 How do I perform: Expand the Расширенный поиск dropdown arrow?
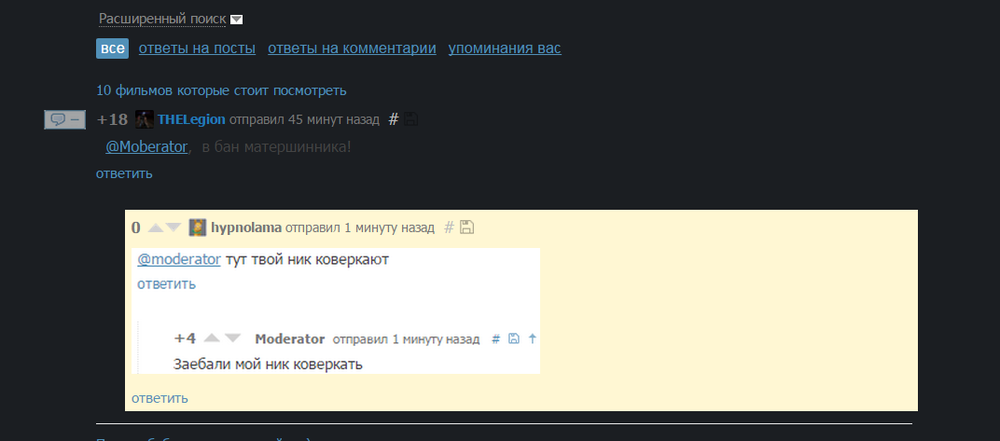(236, 20)
